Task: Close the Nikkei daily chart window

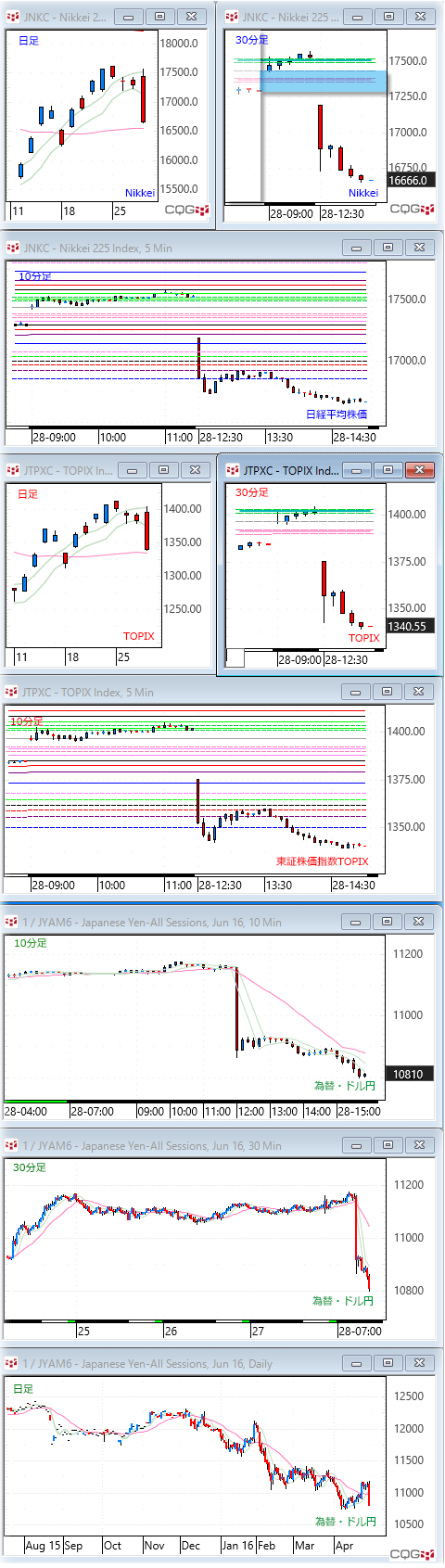Action: (x=191, y=17)
